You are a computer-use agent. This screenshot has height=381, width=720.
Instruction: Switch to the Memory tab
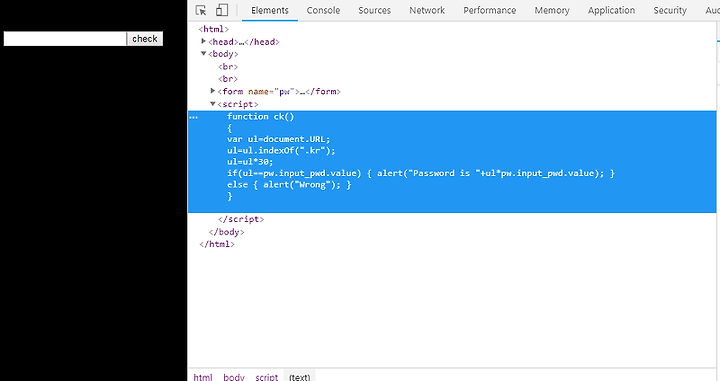552,10
